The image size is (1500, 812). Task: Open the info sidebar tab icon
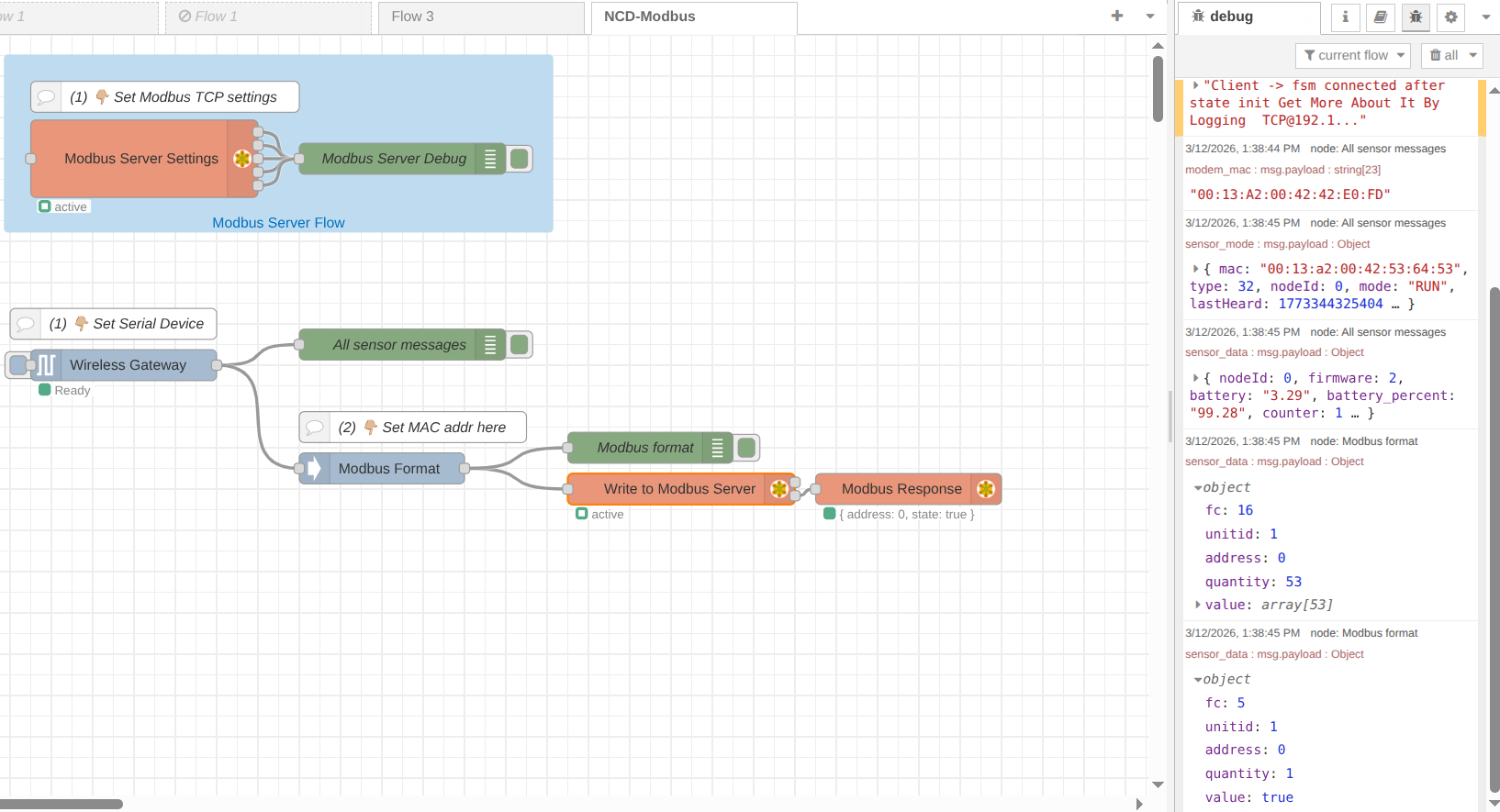click(x=1345, y=17)
